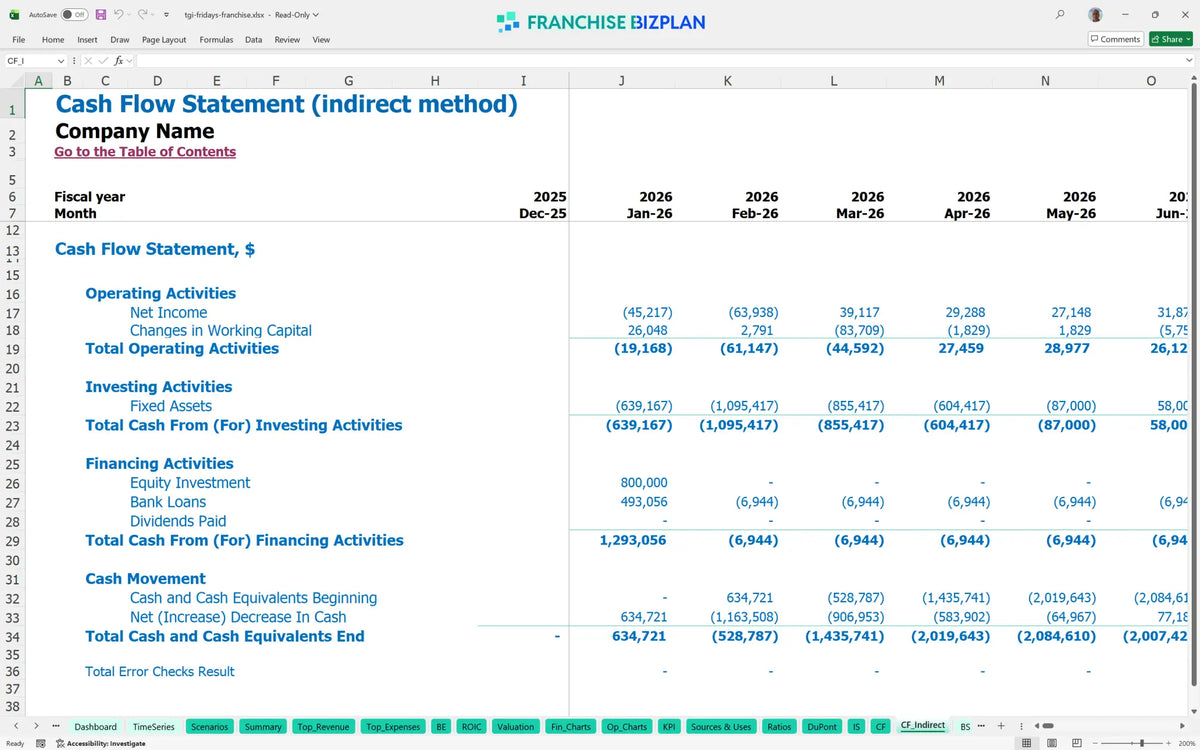Click the zoom in plus button
Screen dimensions: 1200x750
point(1166,743)
